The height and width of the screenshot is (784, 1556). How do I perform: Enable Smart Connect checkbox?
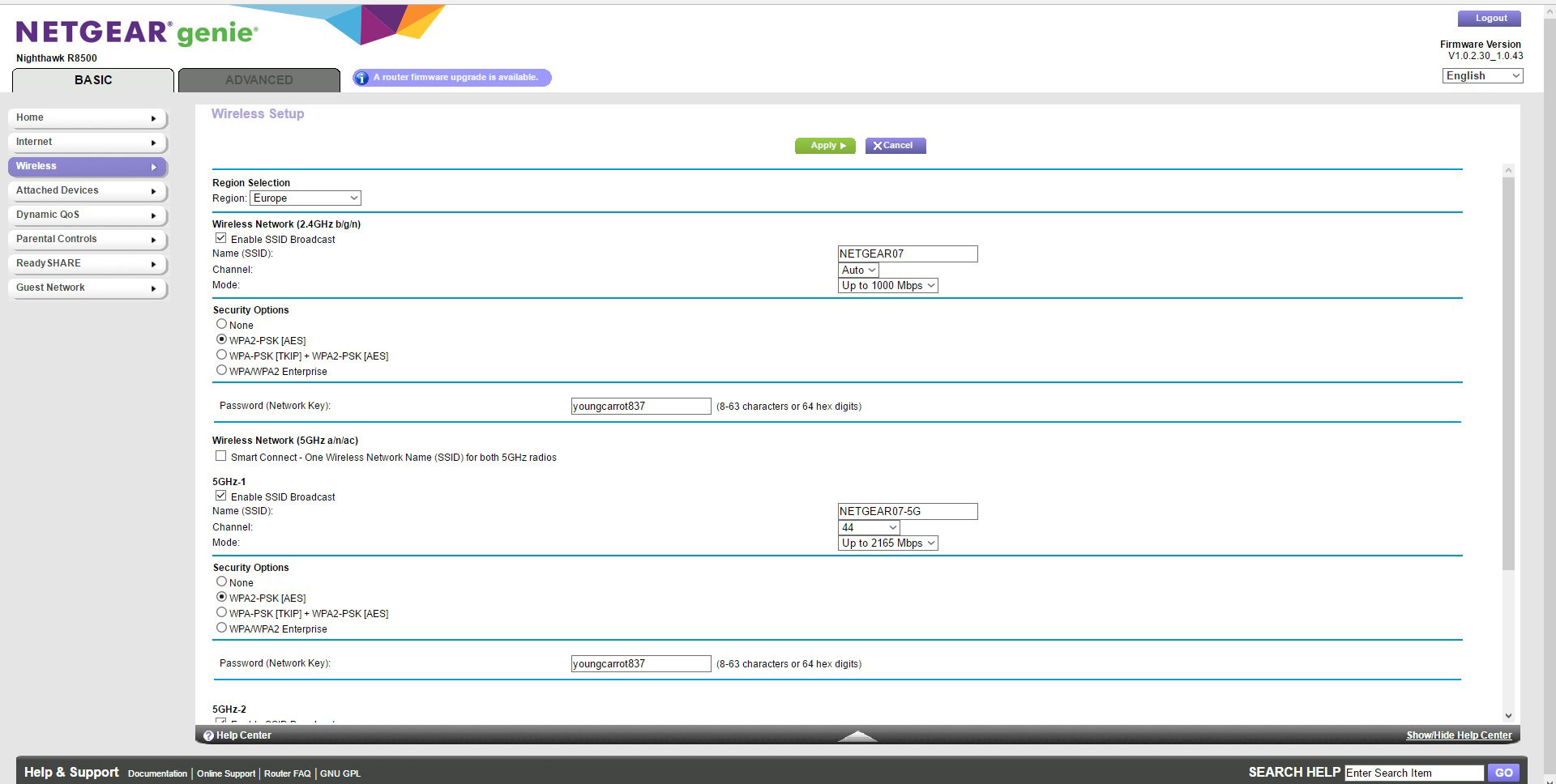click(x=220, y=456)
